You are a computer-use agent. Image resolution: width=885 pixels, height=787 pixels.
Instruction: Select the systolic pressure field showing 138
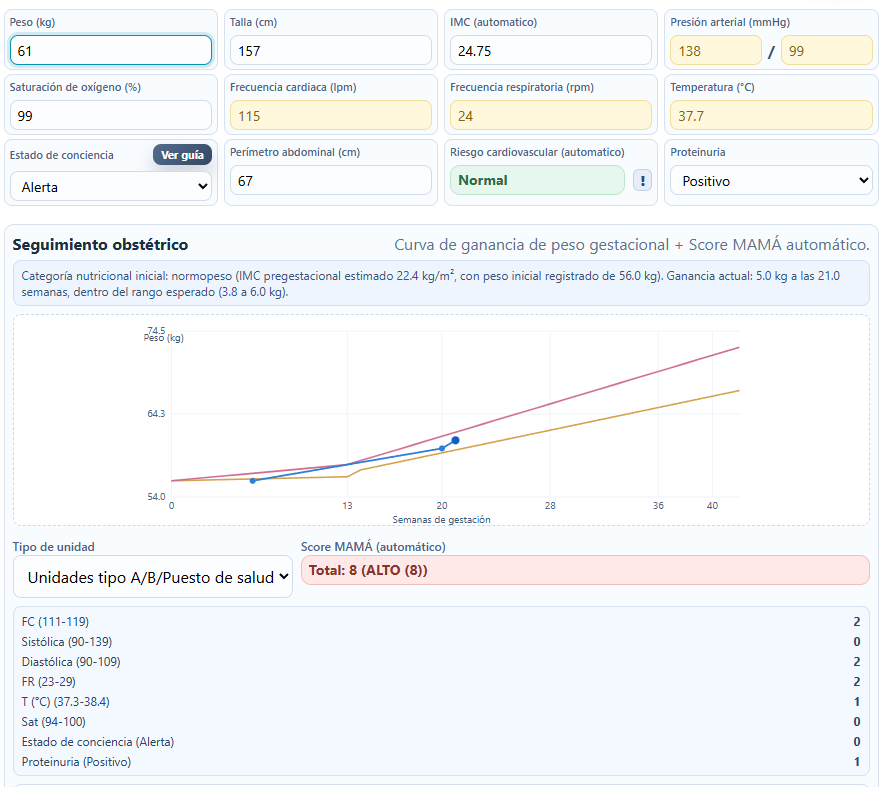(716, 50)
